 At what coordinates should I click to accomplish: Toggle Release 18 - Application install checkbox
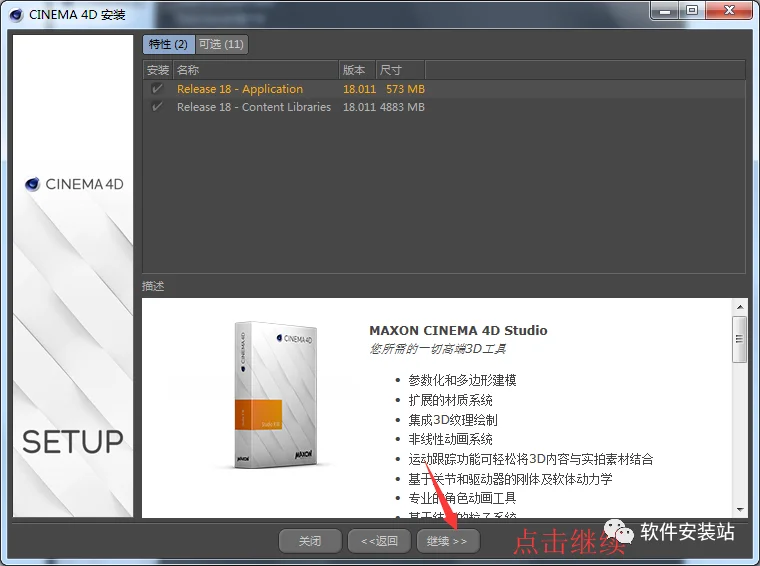[157, 89]
